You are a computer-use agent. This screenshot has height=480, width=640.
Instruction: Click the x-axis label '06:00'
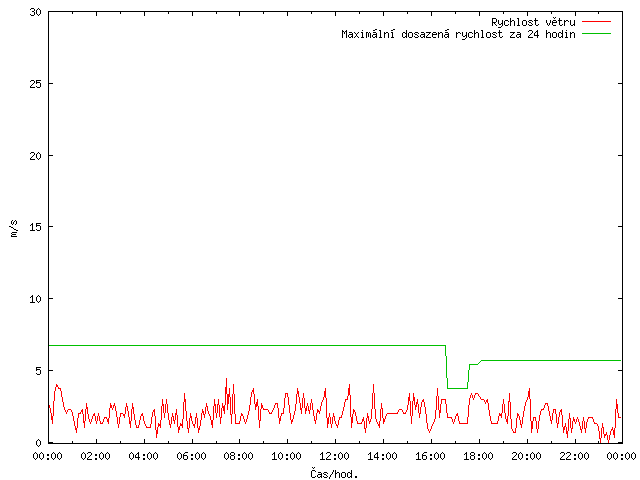pos(191,456)
